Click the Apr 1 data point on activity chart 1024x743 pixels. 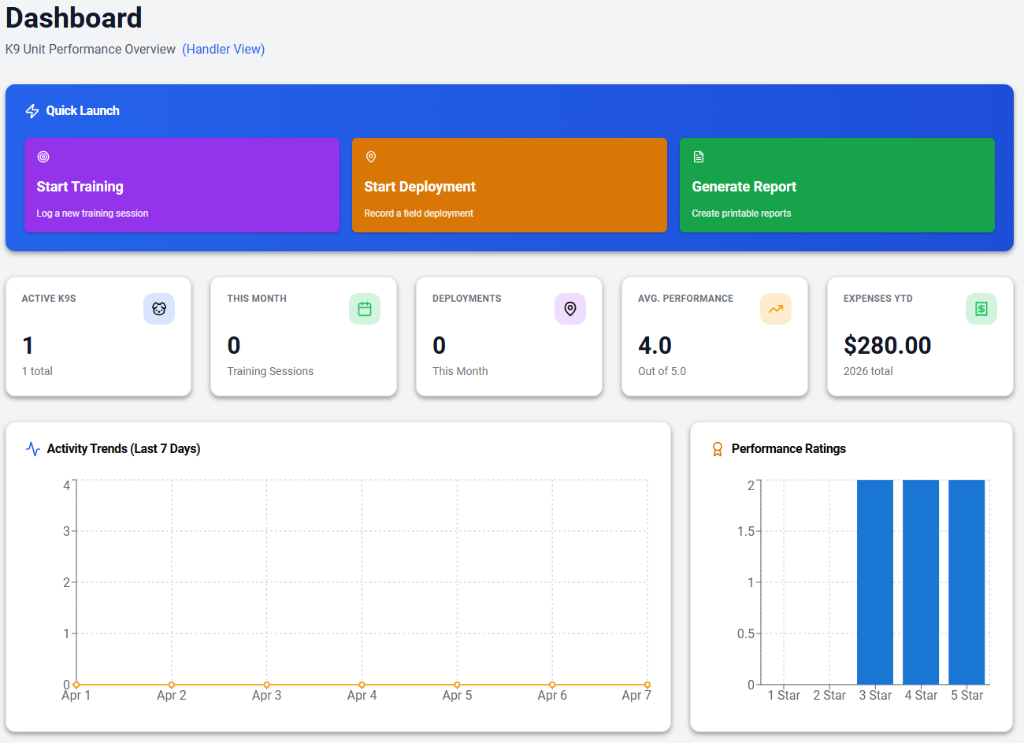tap(76, 685)
